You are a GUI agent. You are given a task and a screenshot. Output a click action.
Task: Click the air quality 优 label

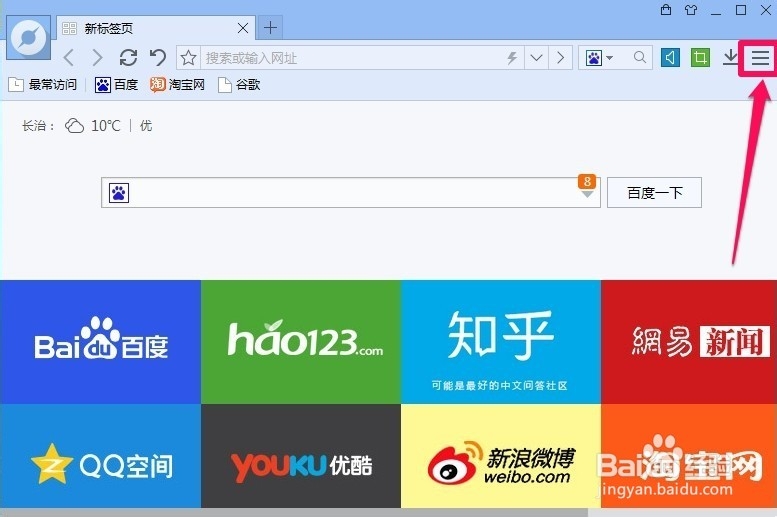click(x=146, y=126)
